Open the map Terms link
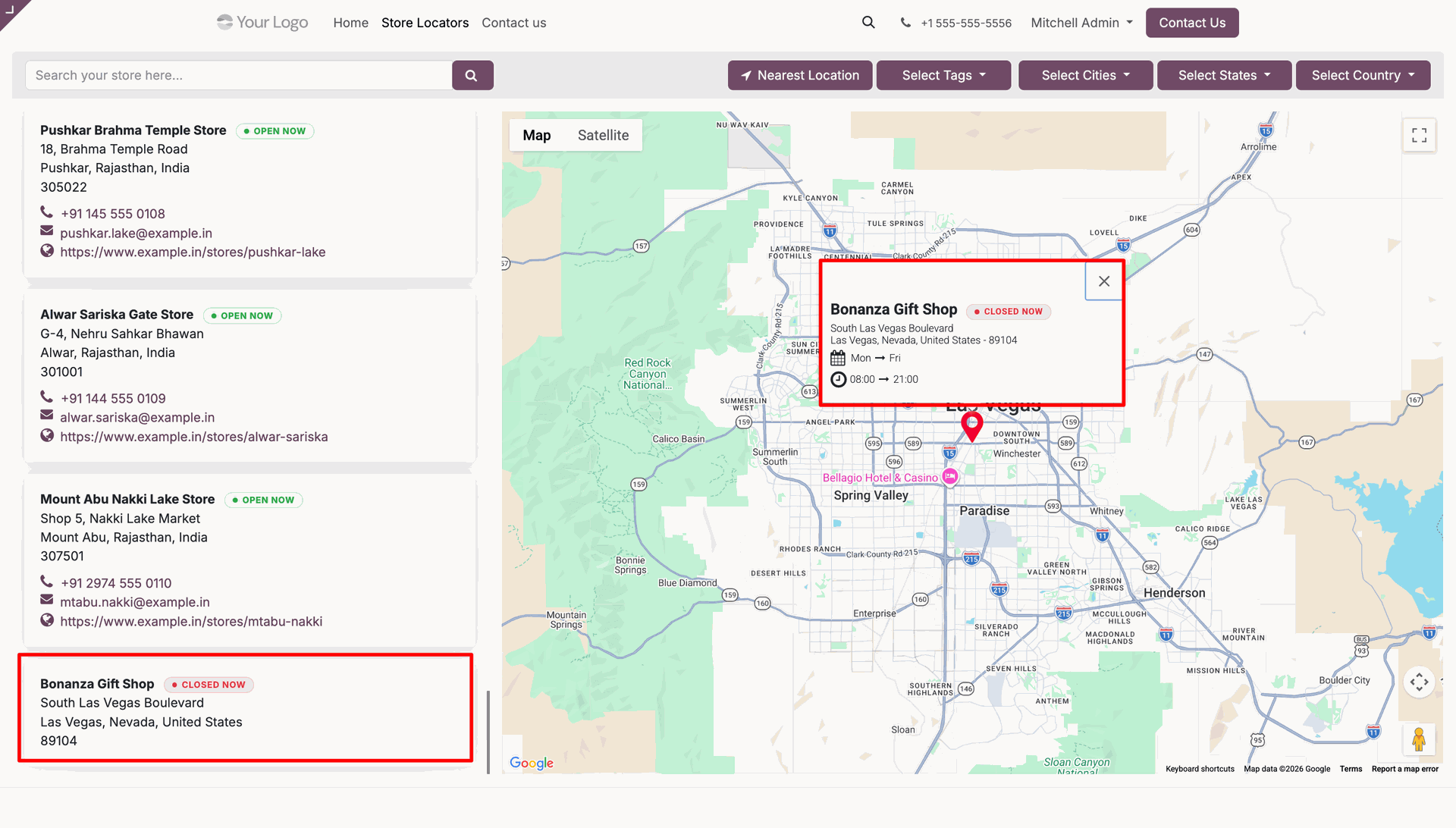Image resolution: width=1456 pixels, height=828 pixels. [x=1351, y=769]
